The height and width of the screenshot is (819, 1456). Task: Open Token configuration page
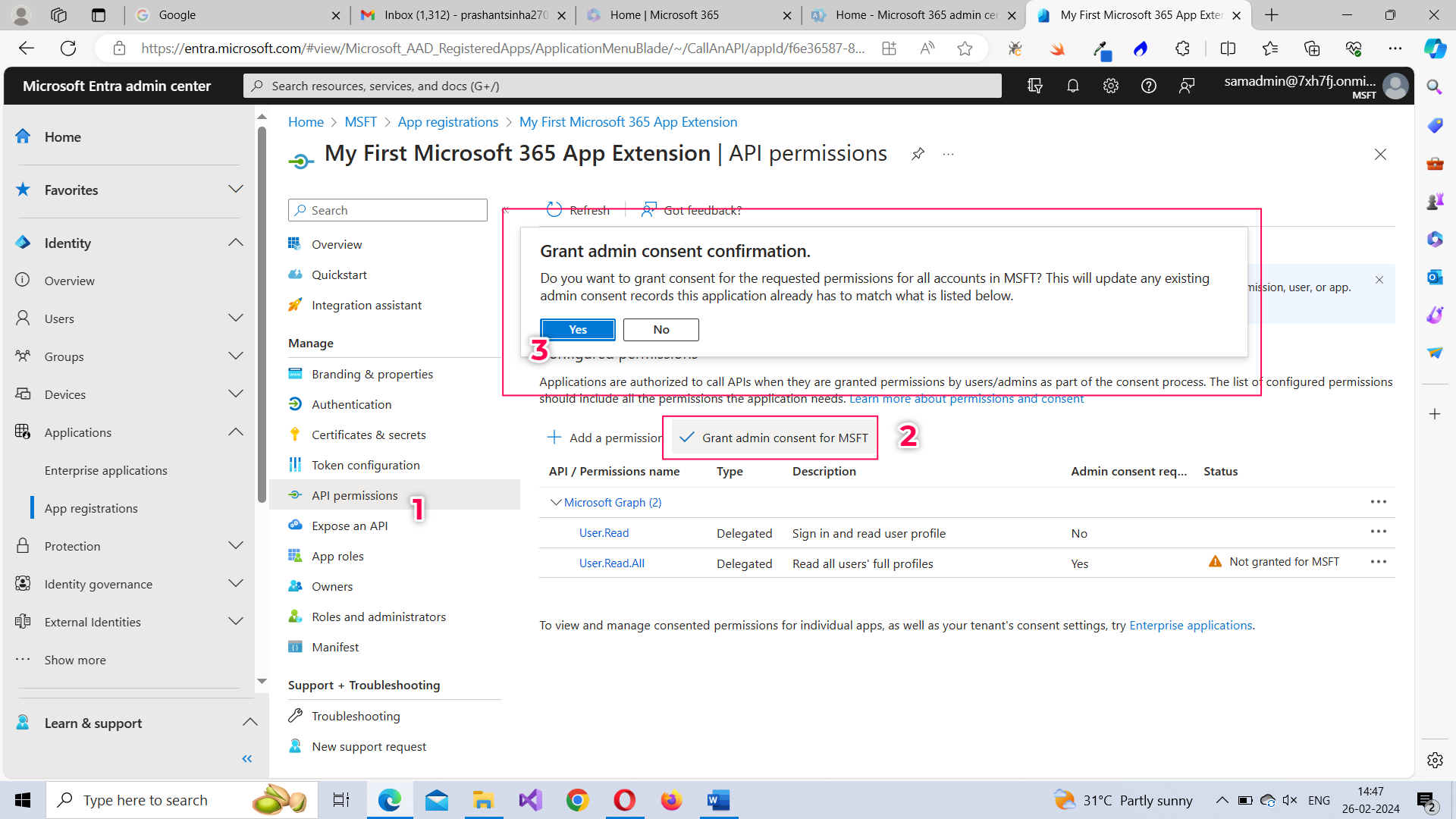(x=366, y=465)
